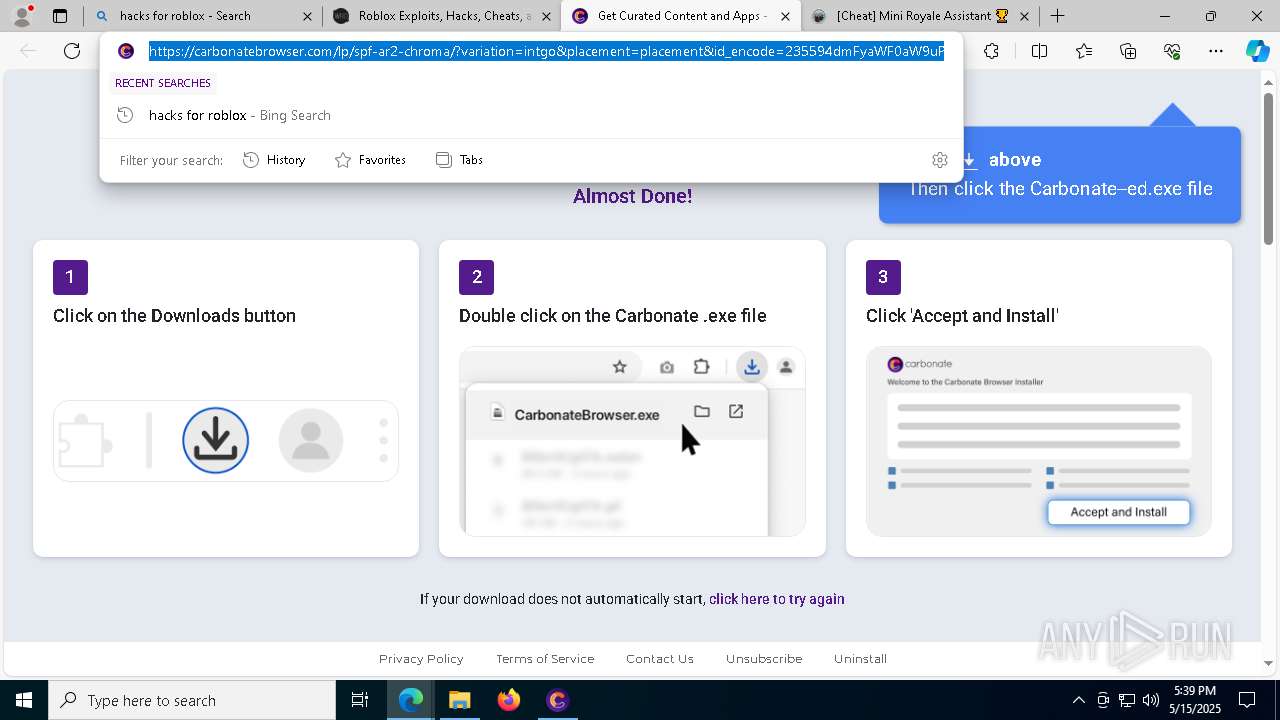Show hidden system tray icons
The height and width of the screenshot is (720, 1280).
1078,700
